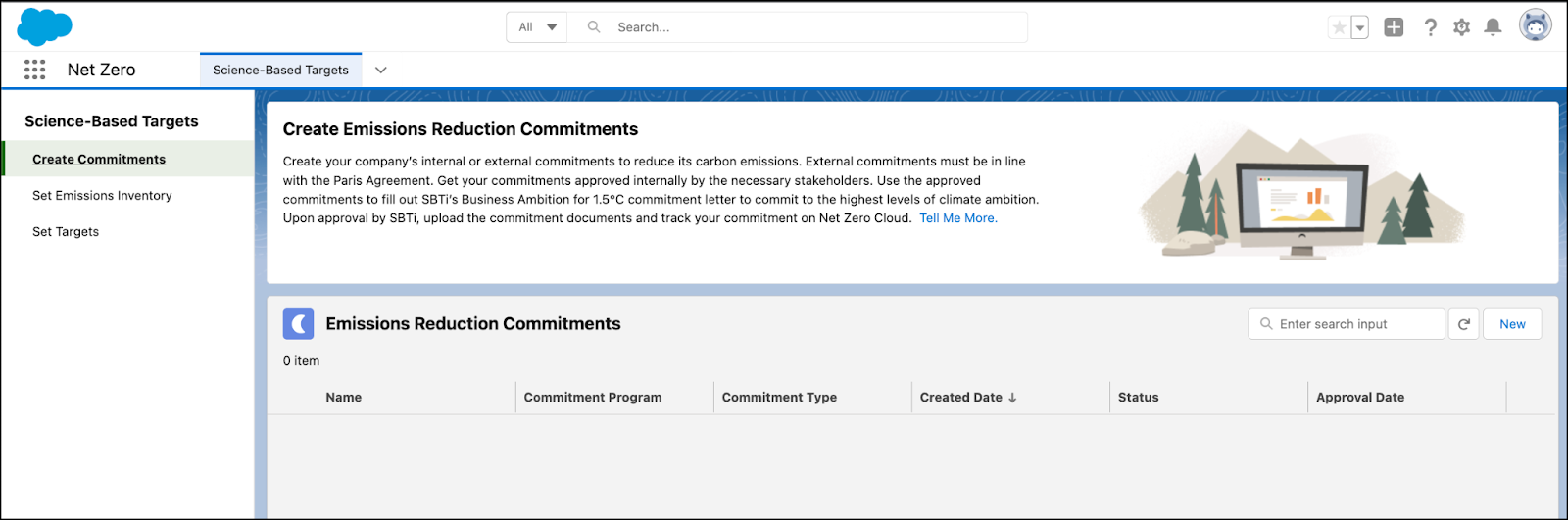Viewport: 1568px width, 520px height.
Task: Sort by Commitment Type column
Action: coord(779,397)
